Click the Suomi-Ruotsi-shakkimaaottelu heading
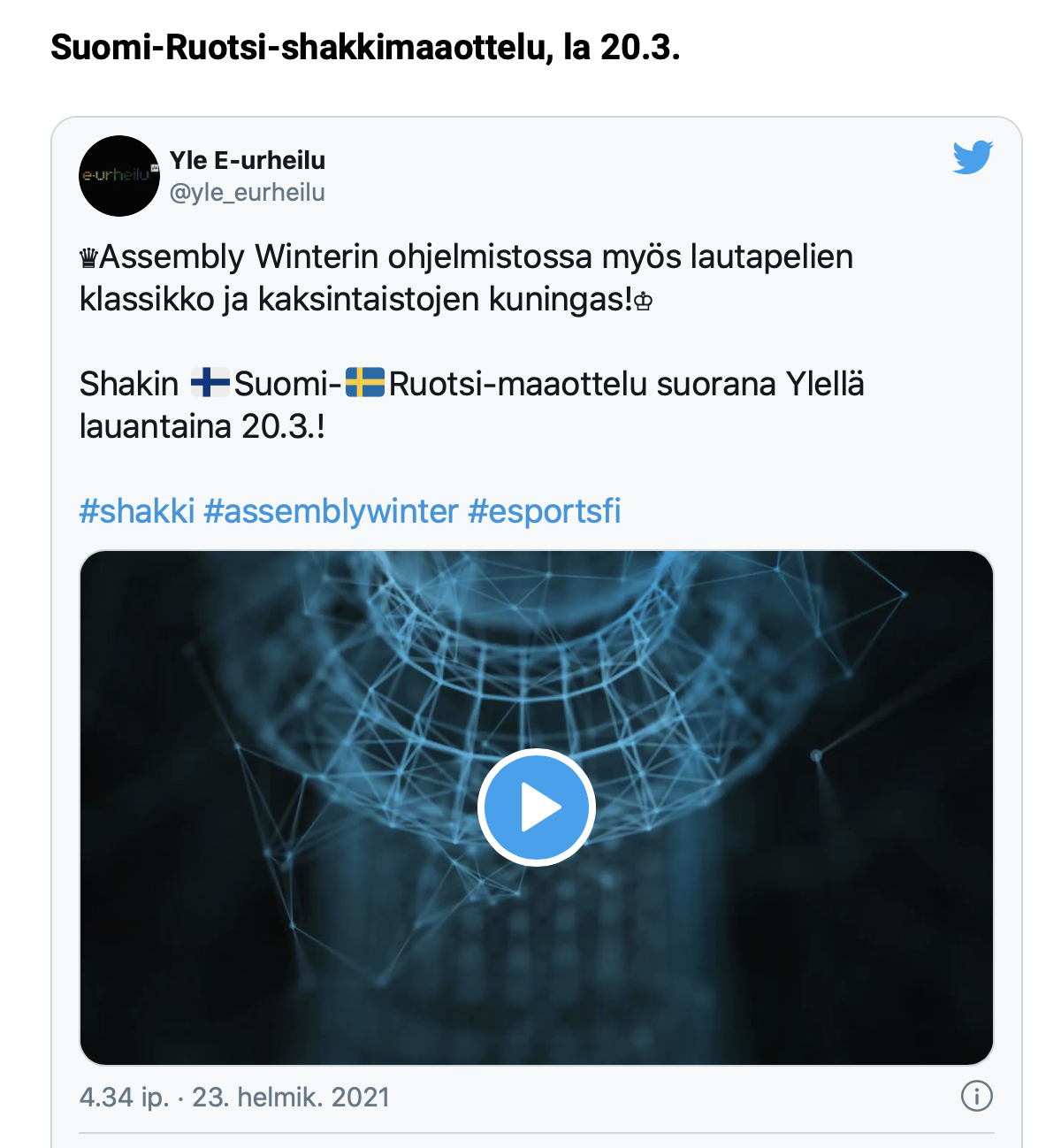Image resolution: width=1061 pixels, height=1148 pixels. tap(365, 47)
